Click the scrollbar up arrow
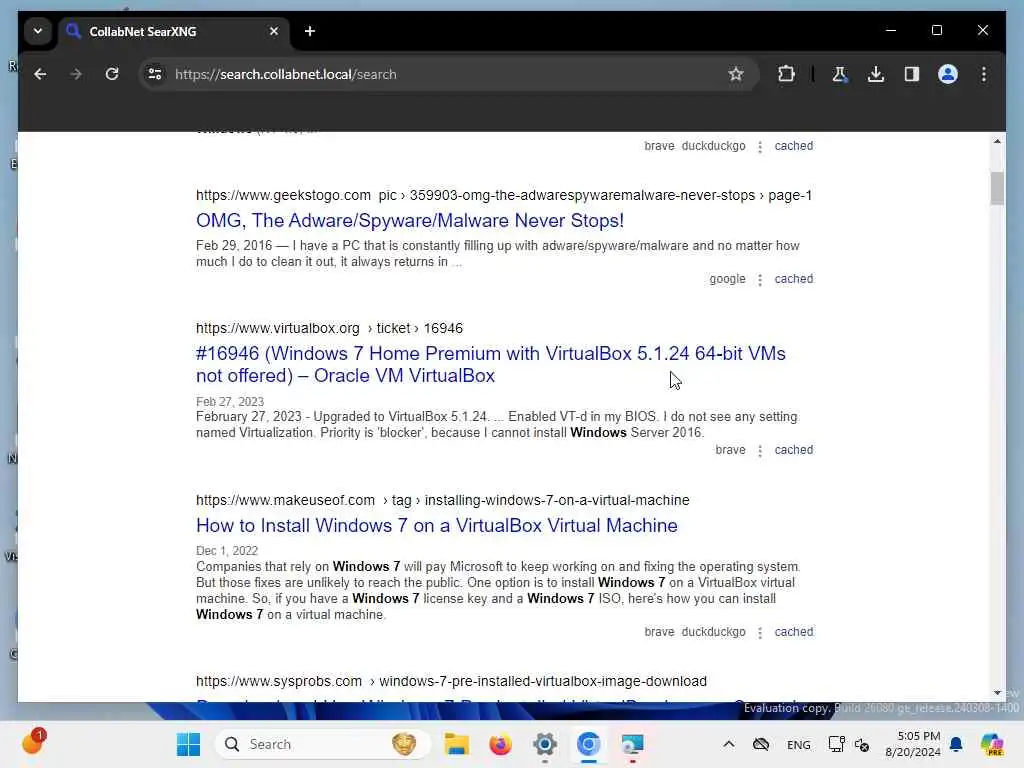The height and width of the screenshot is (768, 1024). [997, 141]
